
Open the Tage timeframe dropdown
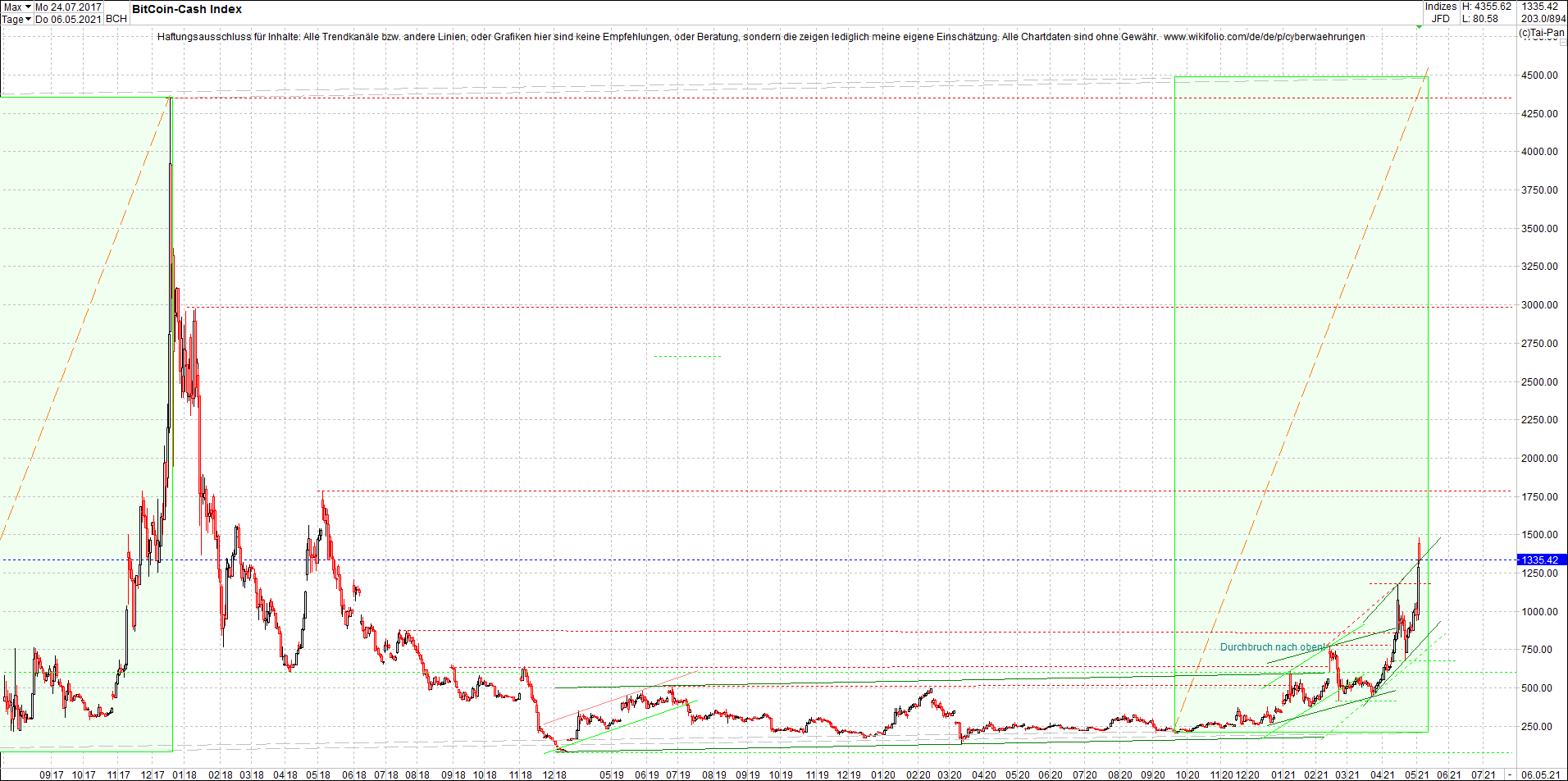pyautogui.click(x=16, y=19)
